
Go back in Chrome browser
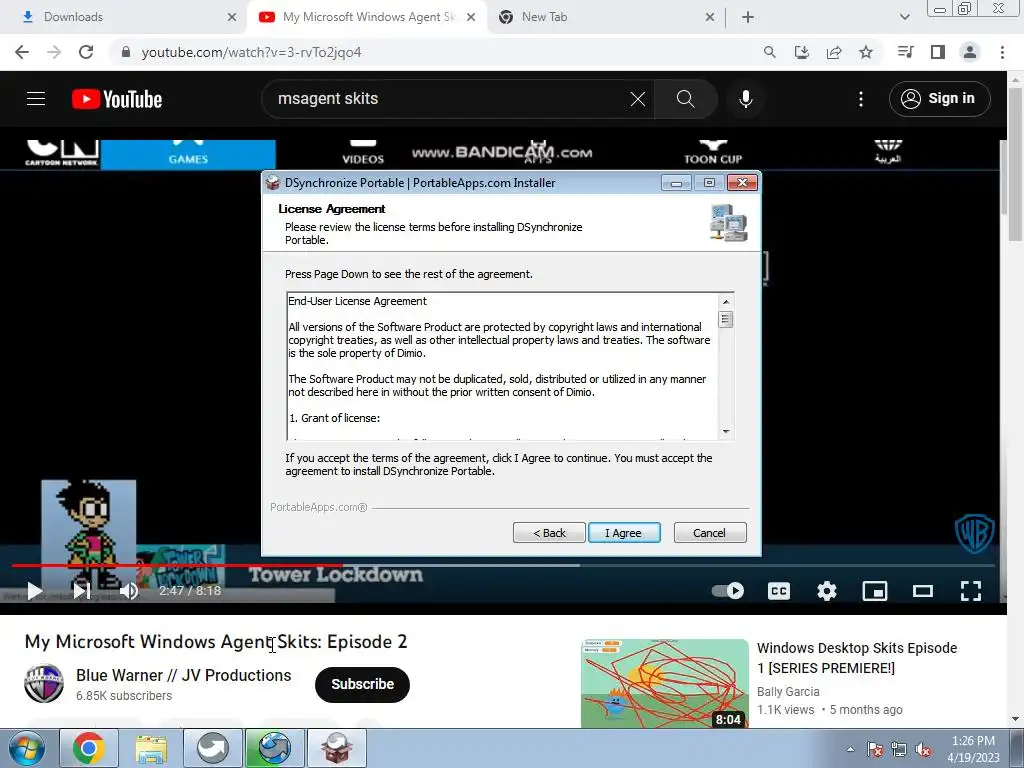point(22,52)
